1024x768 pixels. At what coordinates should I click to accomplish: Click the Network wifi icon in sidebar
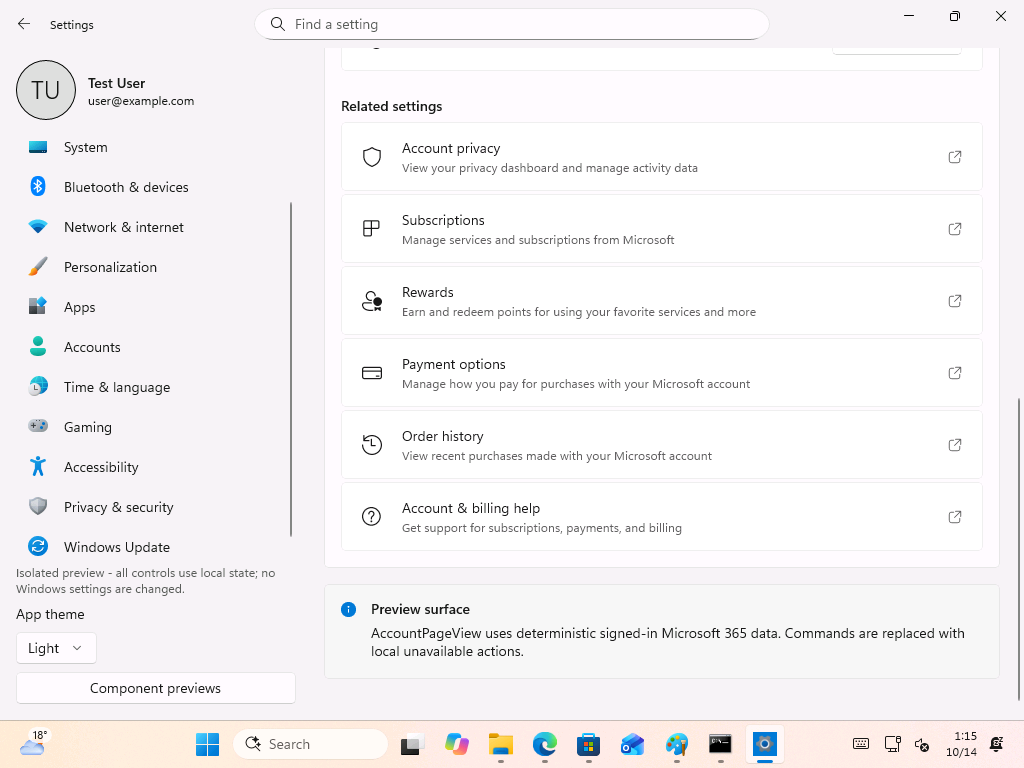point(38,227)
